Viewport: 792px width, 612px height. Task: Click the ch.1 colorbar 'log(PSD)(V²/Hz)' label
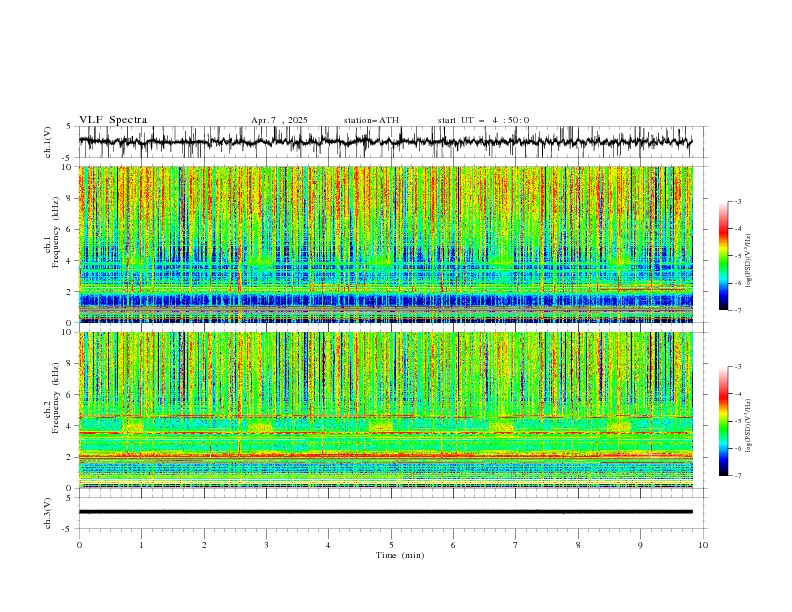point(749,261)
